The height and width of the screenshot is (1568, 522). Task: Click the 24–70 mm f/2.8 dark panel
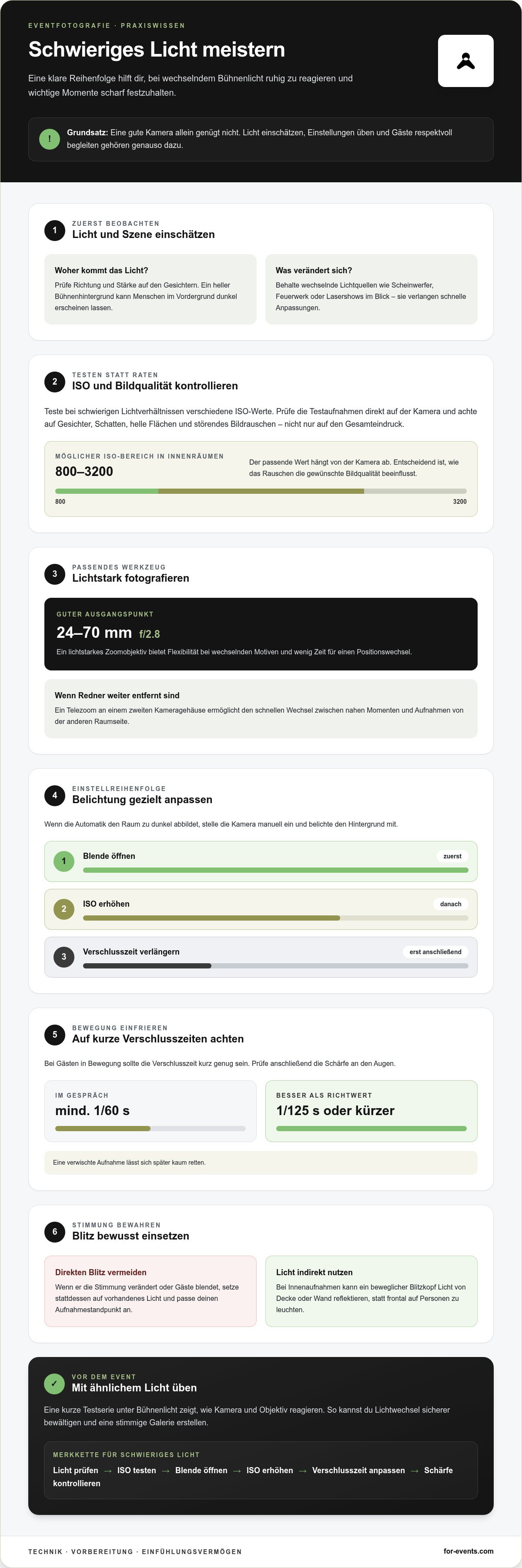point(261,633)
